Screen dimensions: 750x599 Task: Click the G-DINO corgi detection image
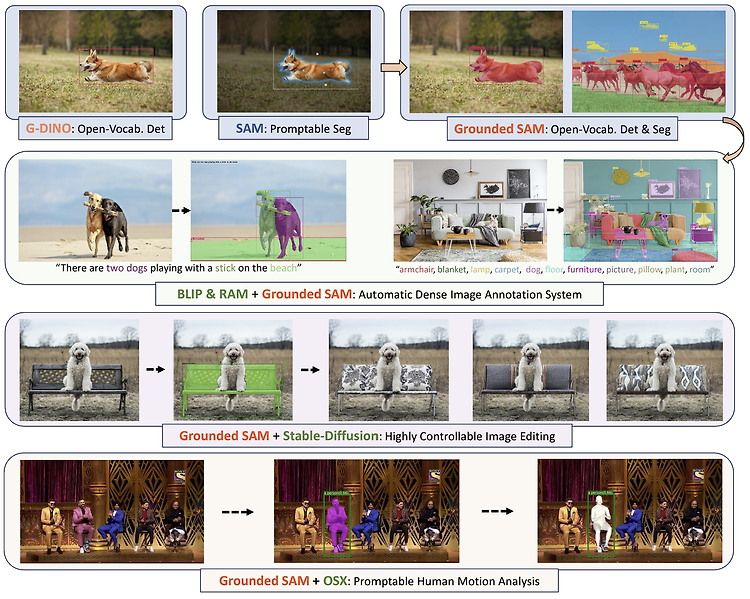(96, 61)
